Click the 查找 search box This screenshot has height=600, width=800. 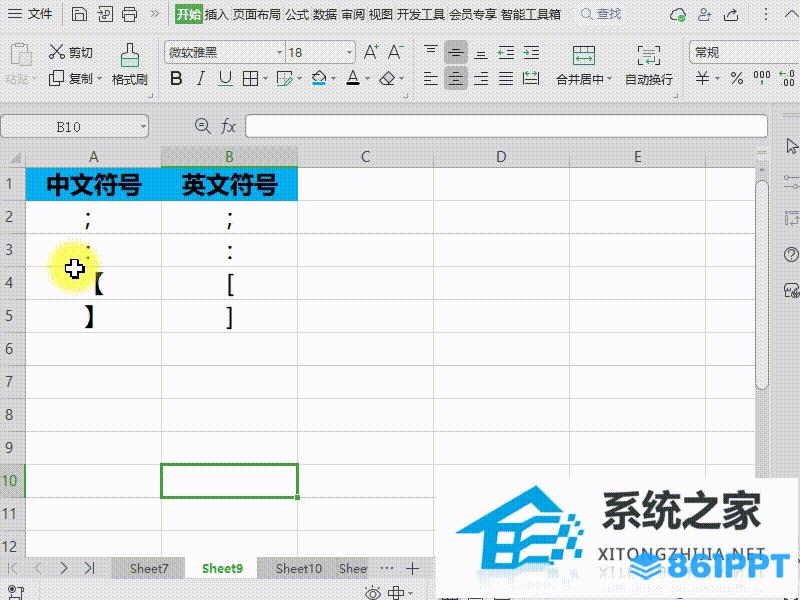coord(602,14)
